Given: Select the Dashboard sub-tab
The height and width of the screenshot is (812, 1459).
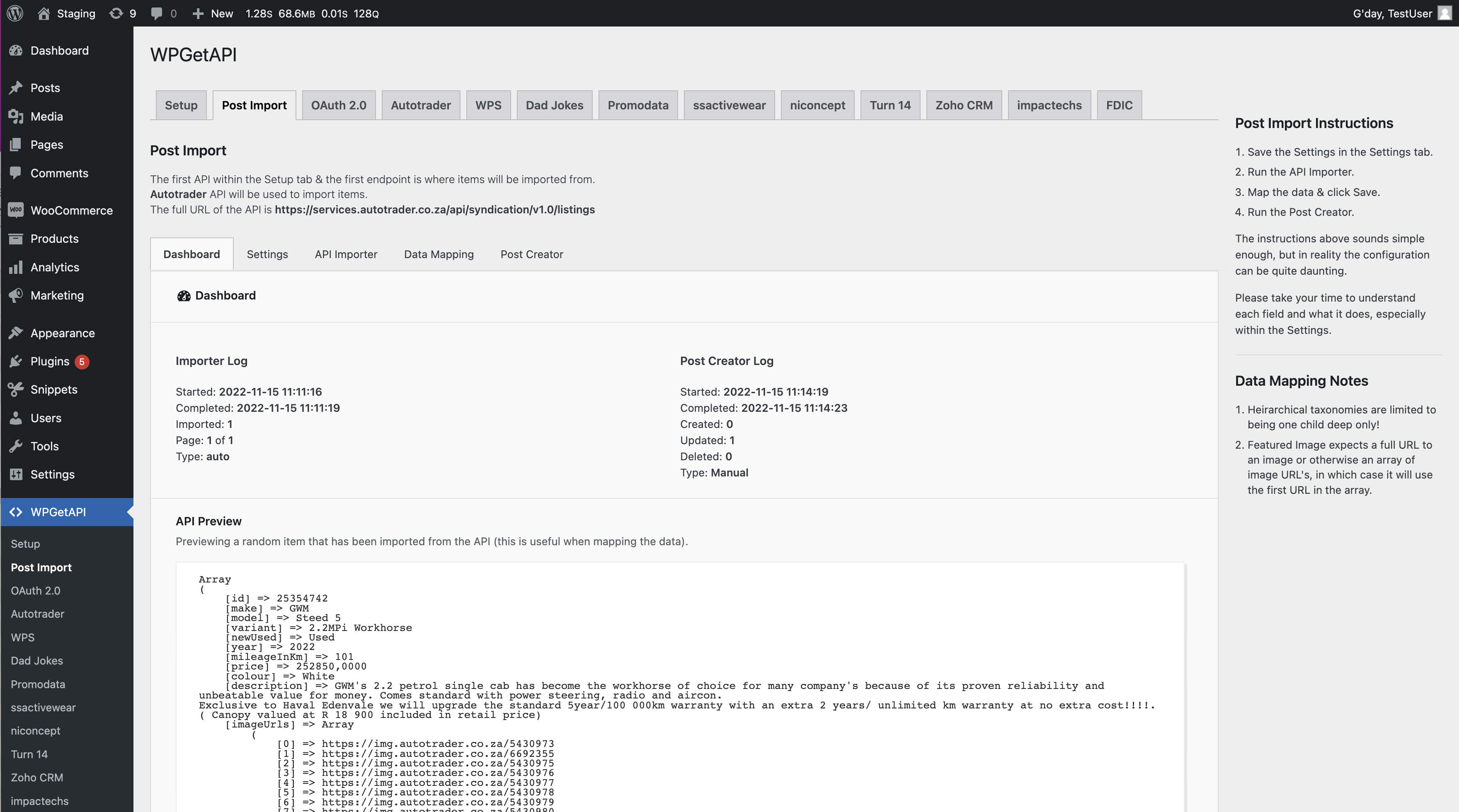Looking at the screenshot, I should [191, 254].
